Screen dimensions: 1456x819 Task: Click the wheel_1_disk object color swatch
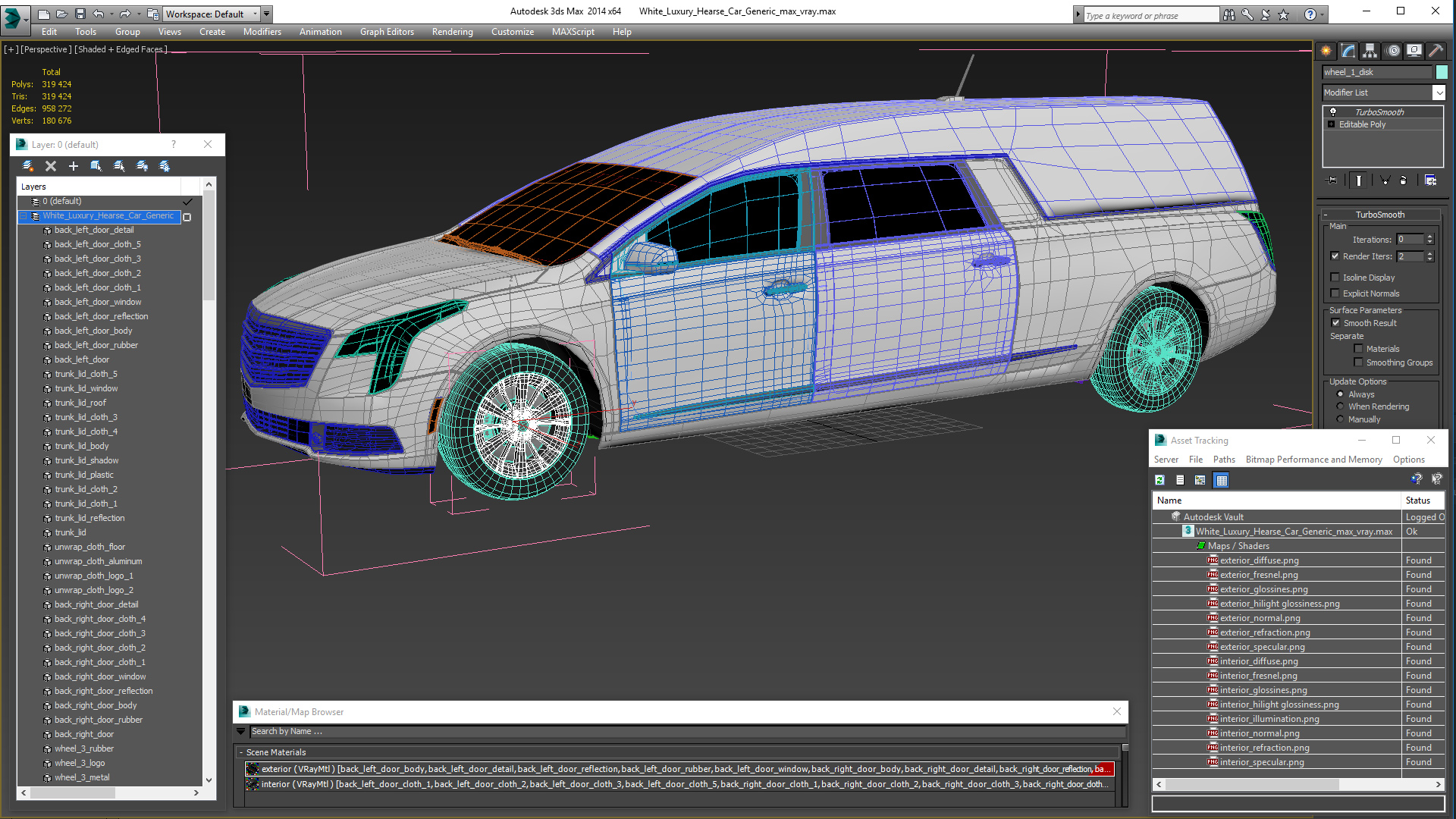1442,72
